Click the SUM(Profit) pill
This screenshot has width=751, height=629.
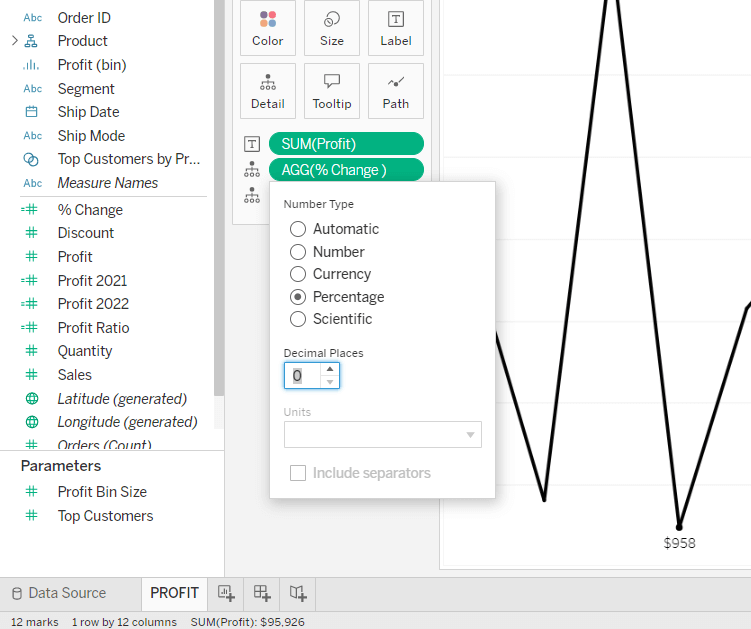point(346,144)
